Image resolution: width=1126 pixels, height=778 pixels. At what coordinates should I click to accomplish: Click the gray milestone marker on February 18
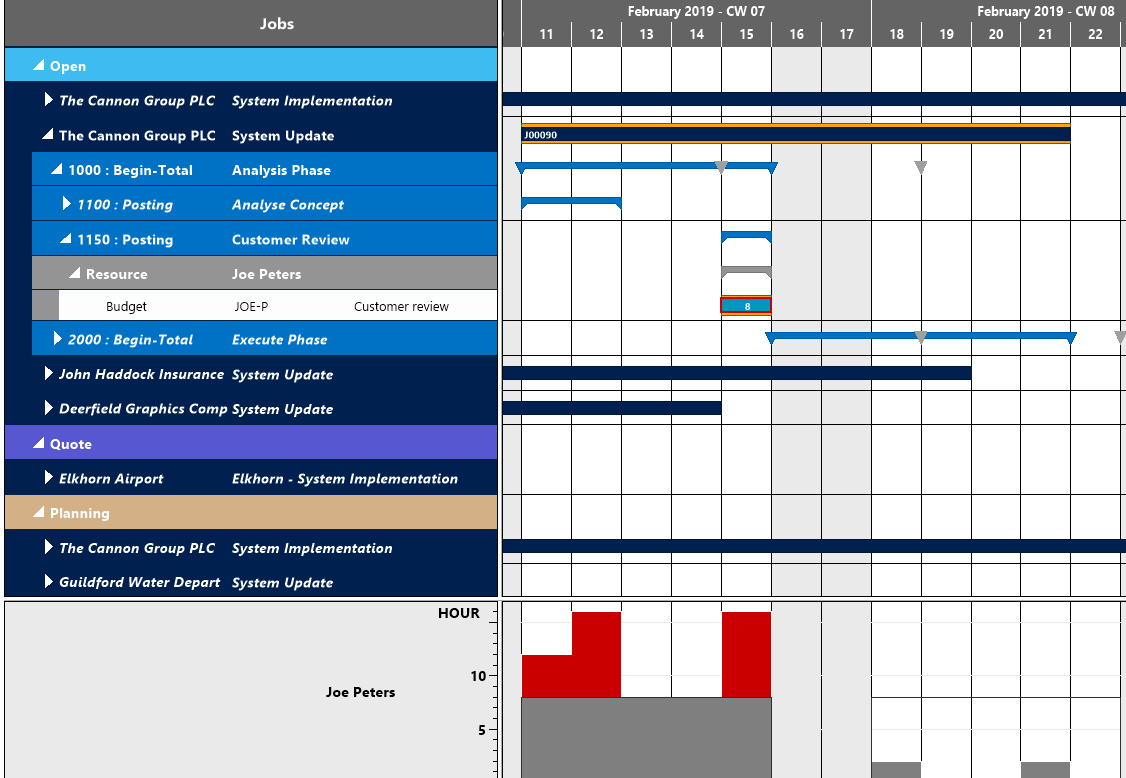(x=920, y=168)
